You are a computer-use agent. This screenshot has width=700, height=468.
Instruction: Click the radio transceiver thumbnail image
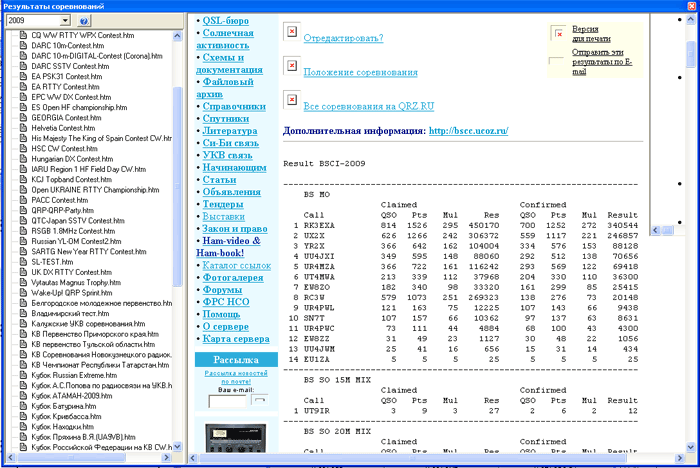tap(235, 438)
